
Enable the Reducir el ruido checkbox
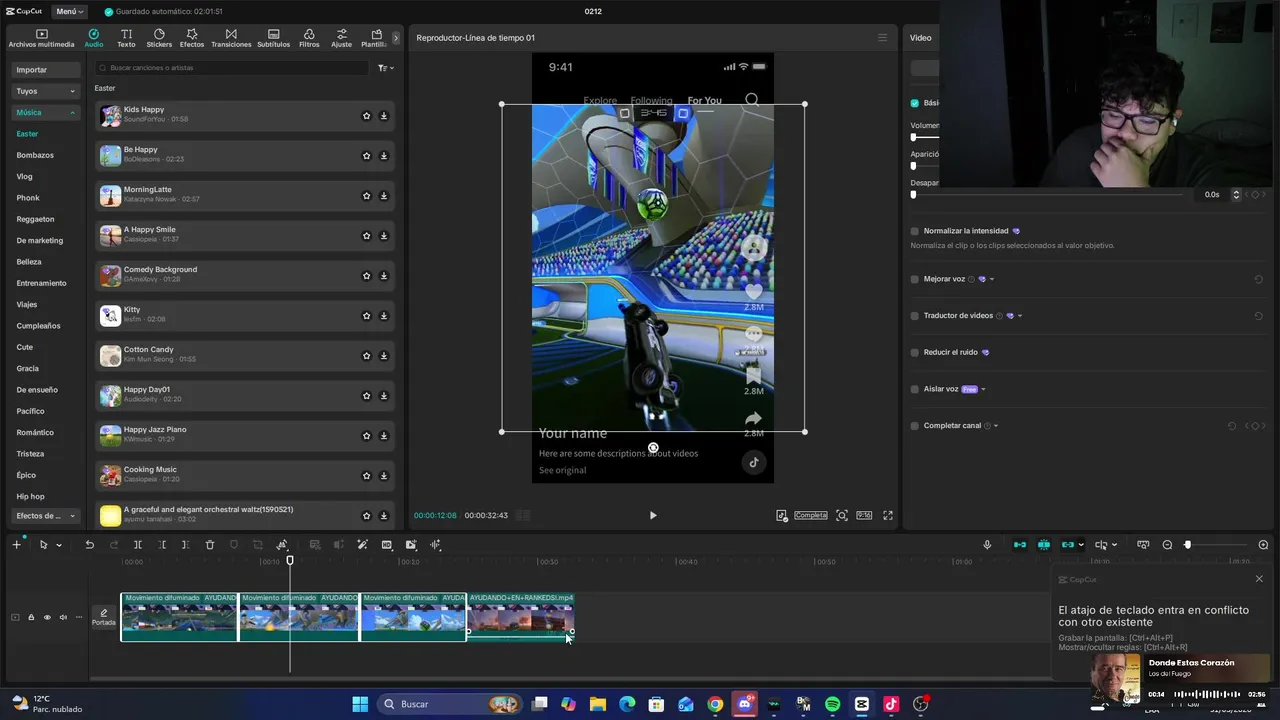914,352
